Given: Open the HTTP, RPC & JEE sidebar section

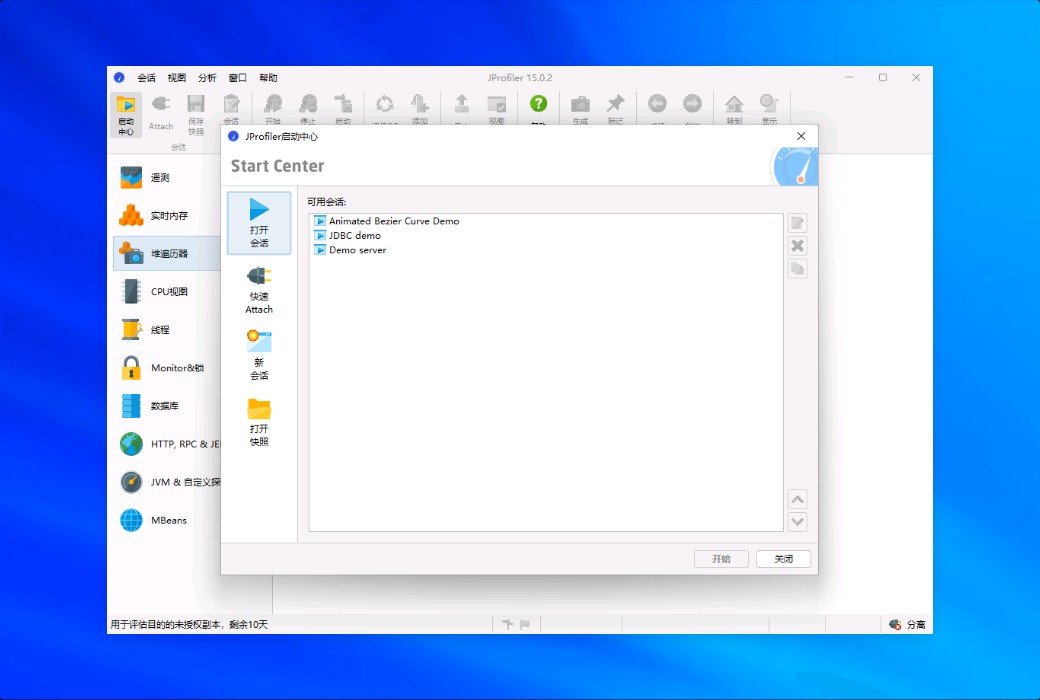Looking at the screenshot, I should (x=167, y=444).
